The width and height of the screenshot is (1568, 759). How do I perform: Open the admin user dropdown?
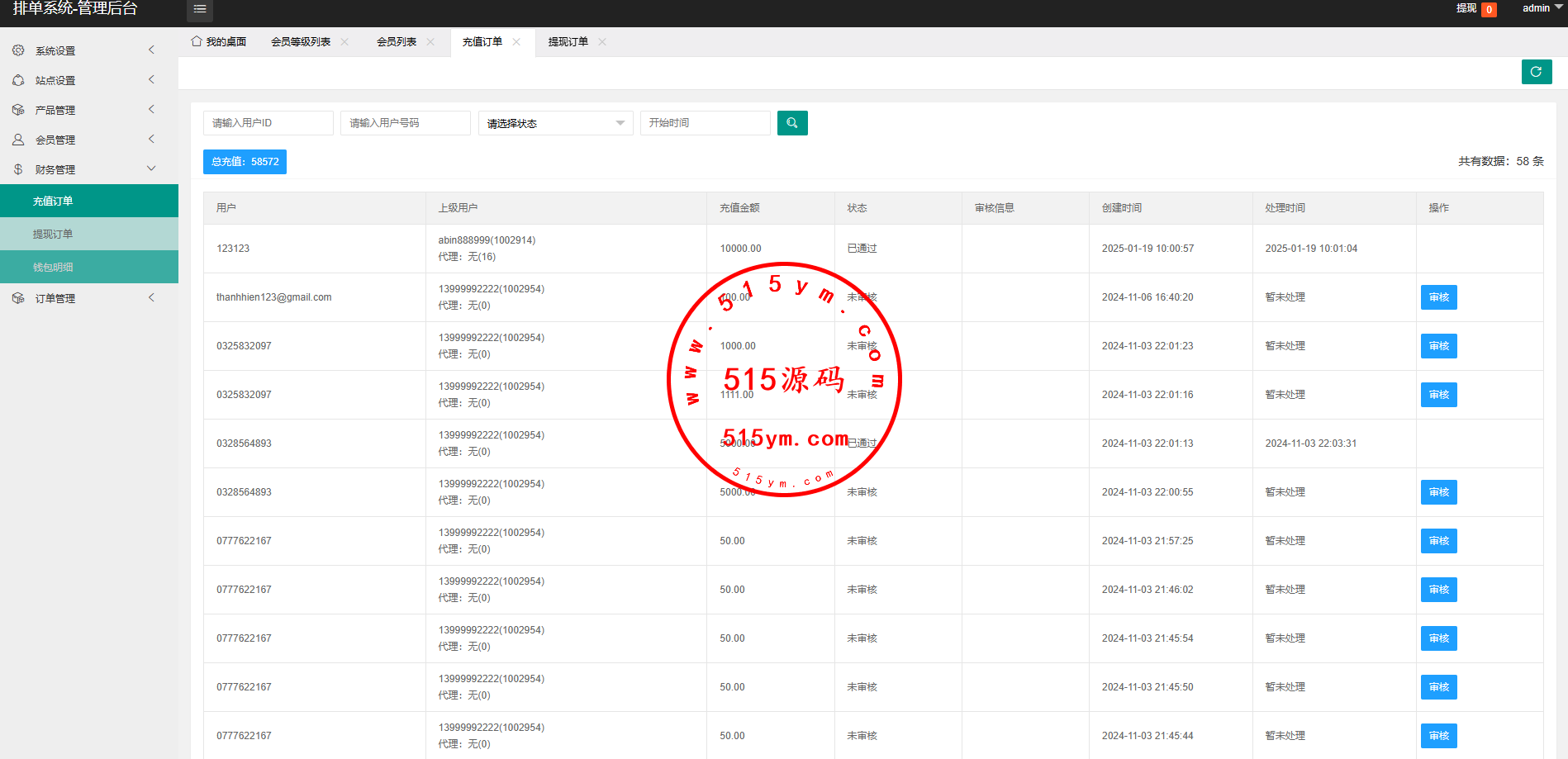click(x=1542, y=8)
